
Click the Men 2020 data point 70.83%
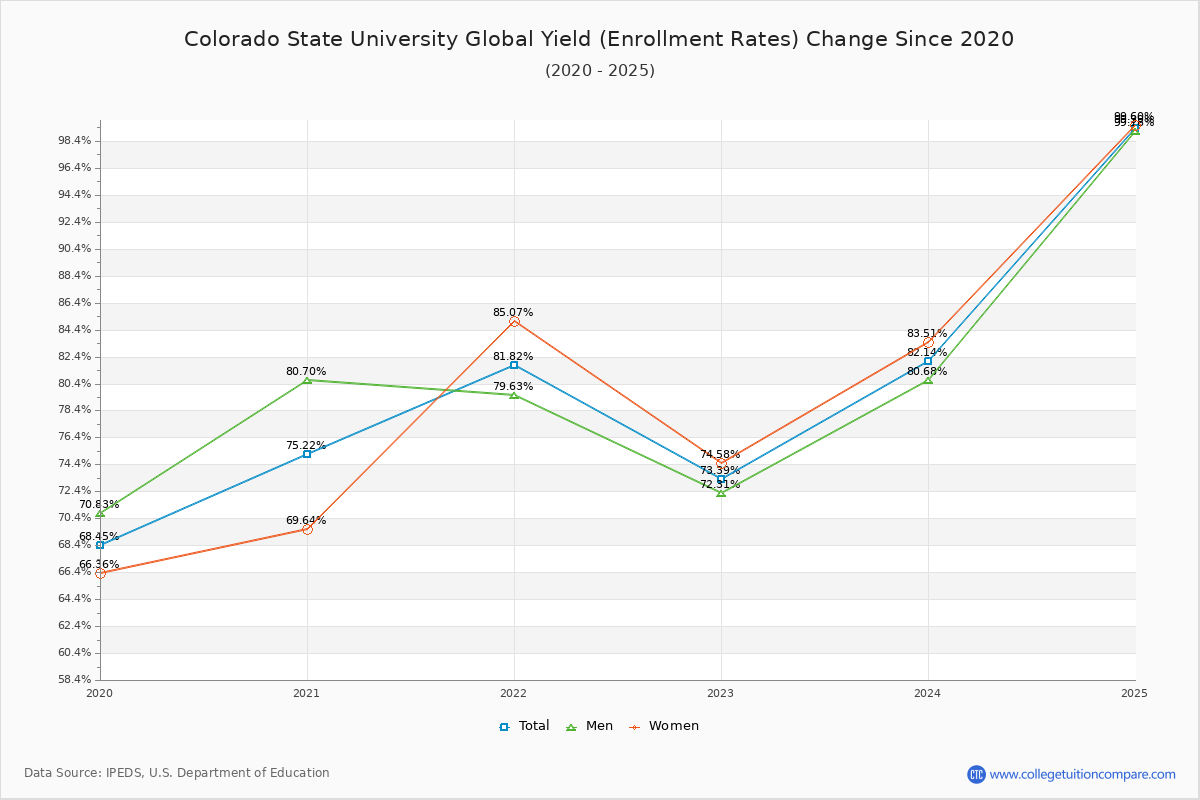click(100, 513)
